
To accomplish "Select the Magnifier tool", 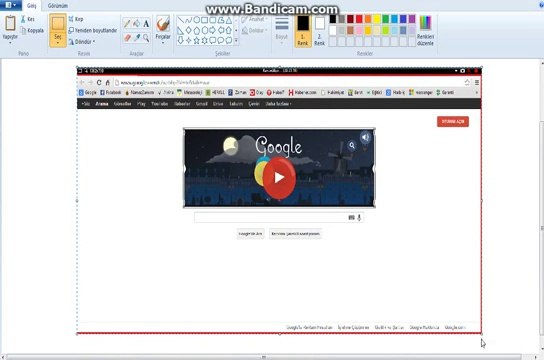I will [x=146, y=37].
